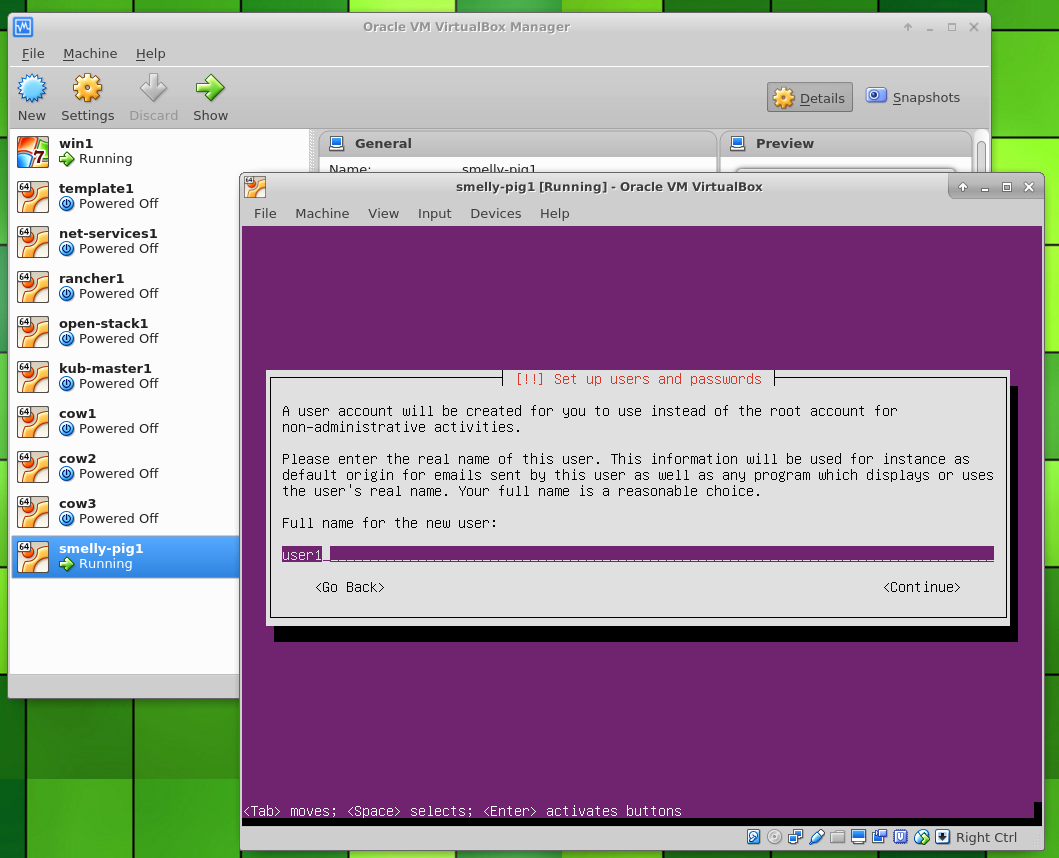1059x858 pixels.
Task: Click the Manager details pane scrollbar
Action: click(981, 155)
